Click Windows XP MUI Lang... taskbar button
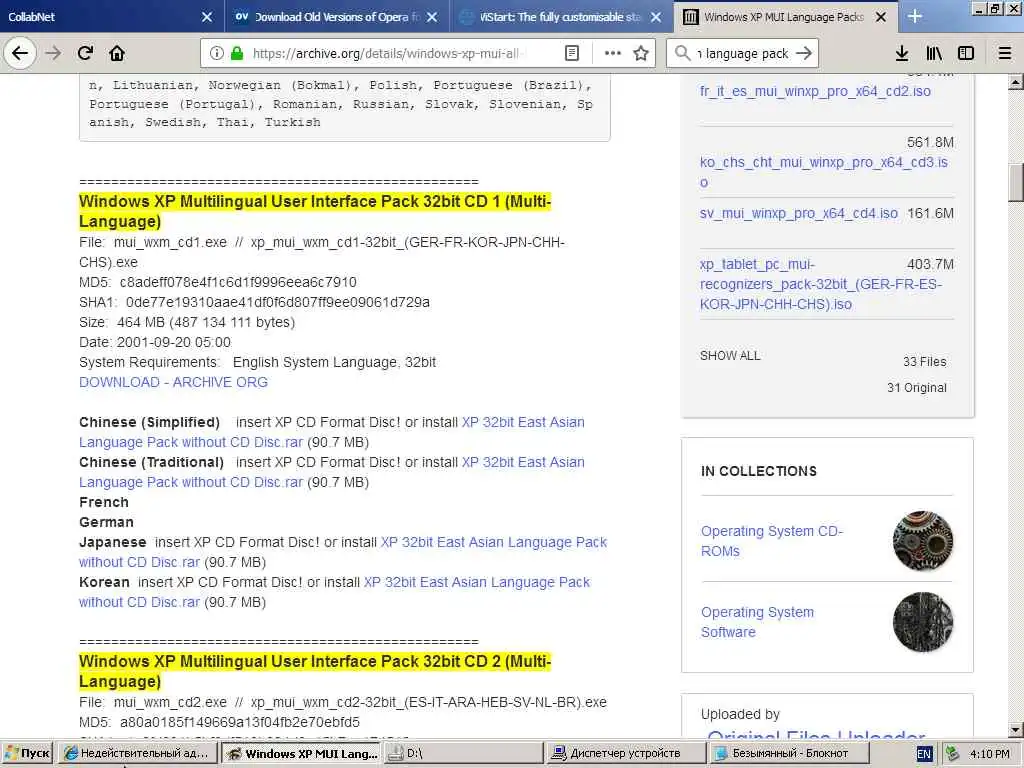 click(x=300, y=754)
